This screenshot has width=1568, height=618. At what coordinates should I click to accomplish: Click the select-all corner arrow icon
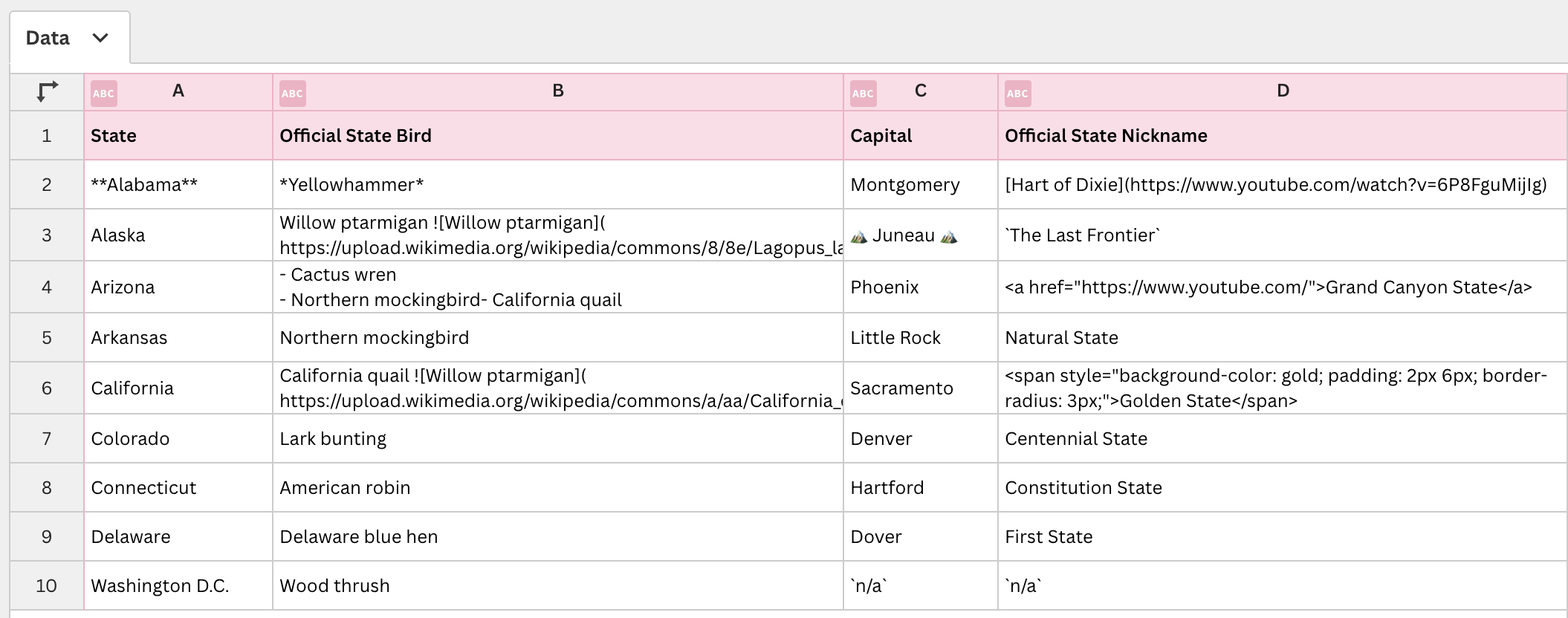(x=47, y=92)
